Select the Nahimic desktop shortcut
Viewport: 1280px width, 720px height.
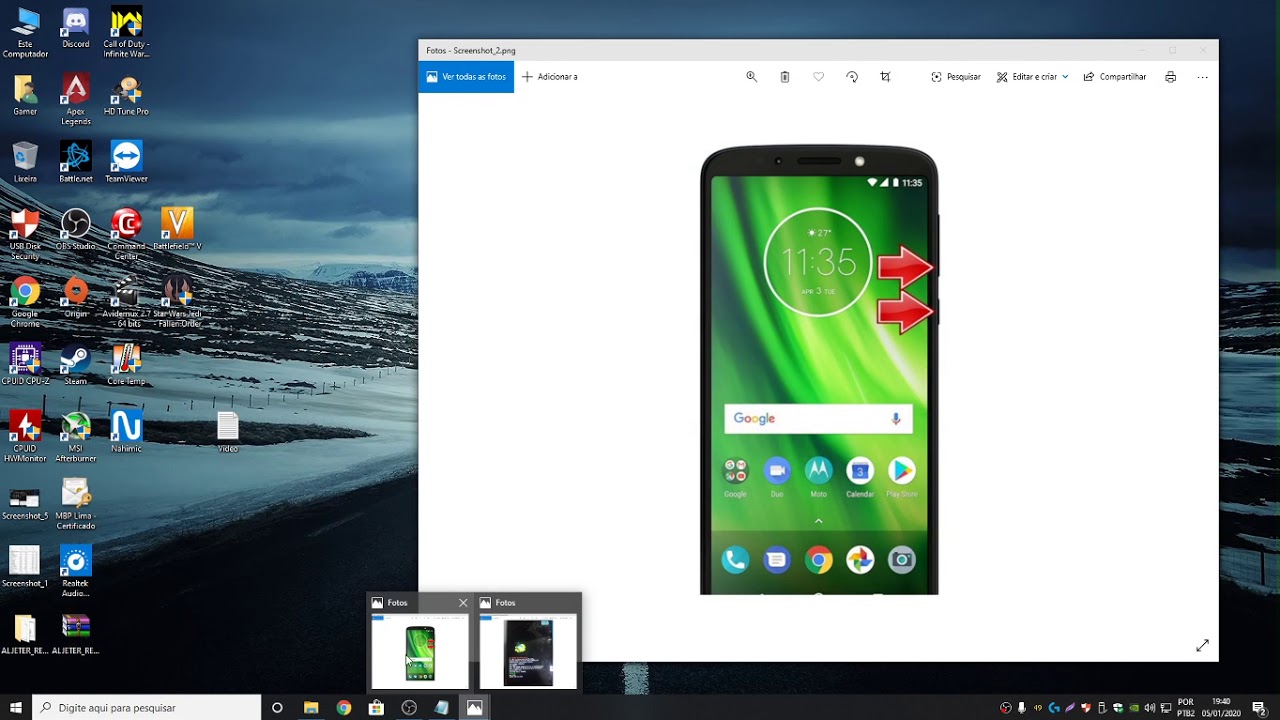coord(126,431)
